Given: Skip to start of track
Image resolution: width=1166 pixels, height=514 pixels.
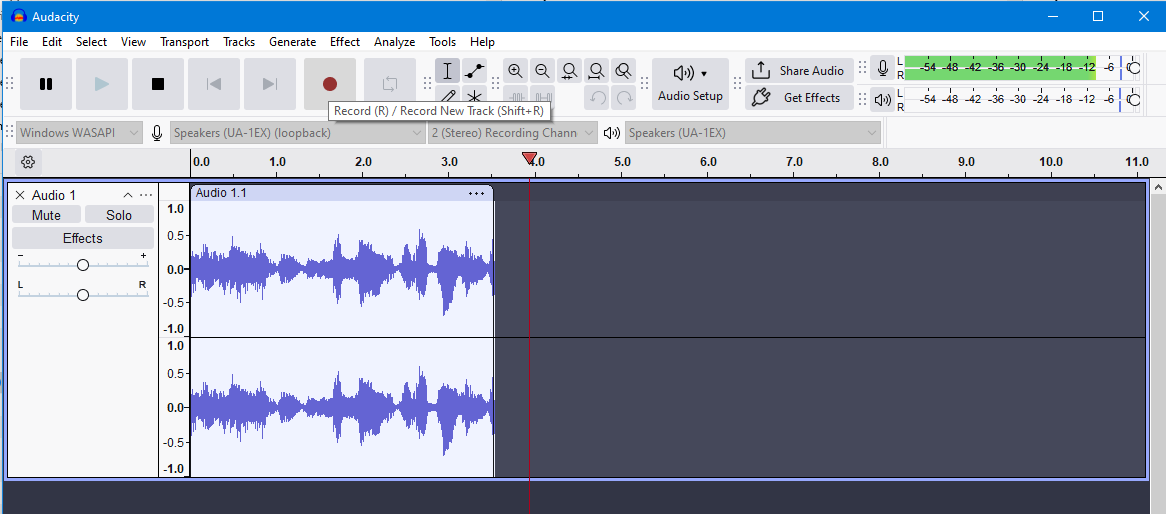Looking at the screenshot, I should [213, 84].
